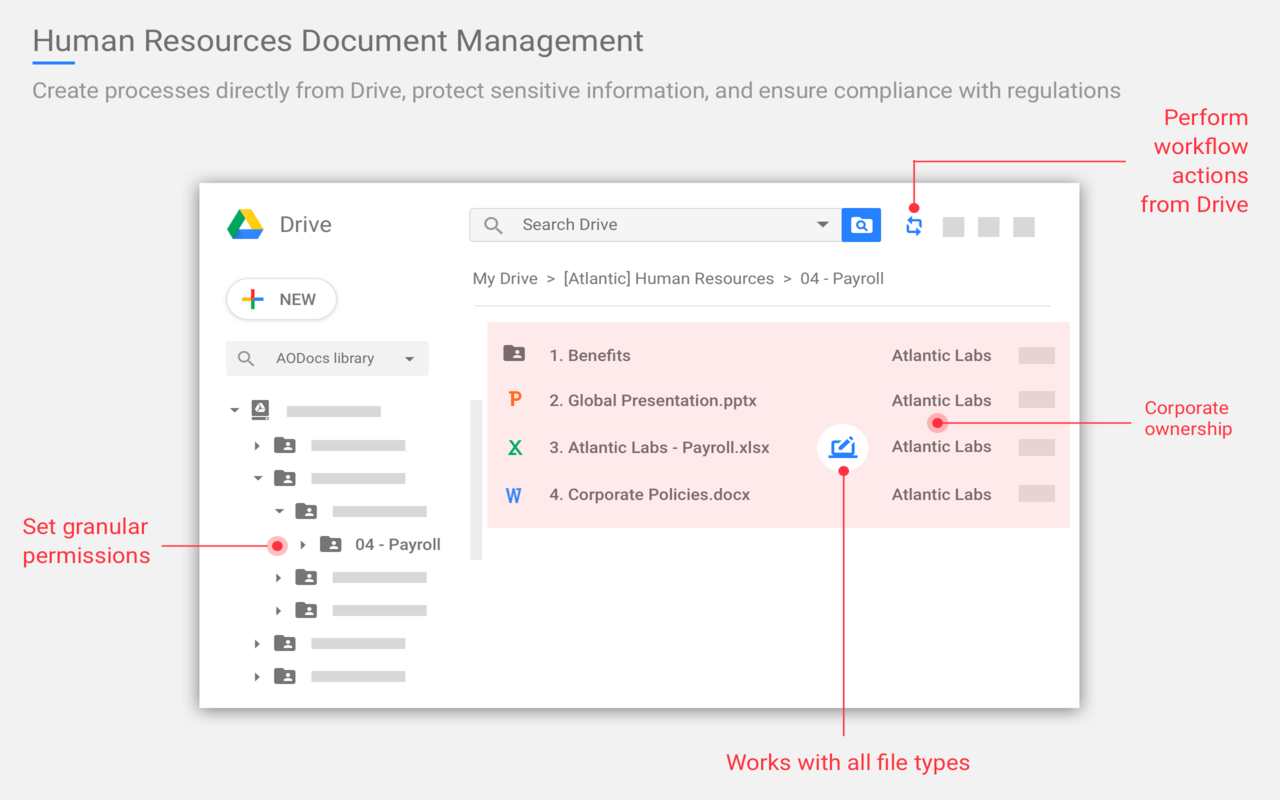Select 2. Global Presentation.pptx file
The height and width of the screenshot is (800, 1280).
click(653, 401)
